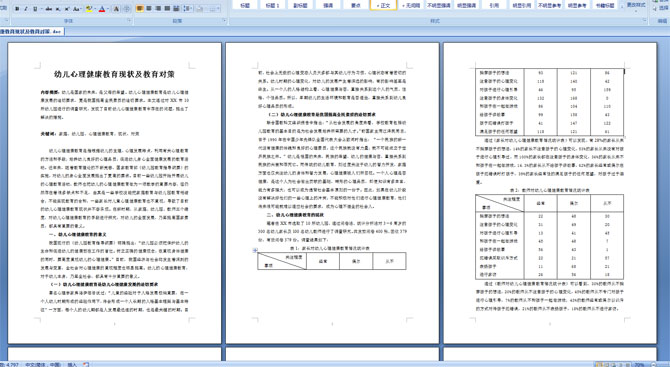Image resolution: width=670 pixels, height=367 pixels.
Task: Select the center alignment icon
Action: 149,8
